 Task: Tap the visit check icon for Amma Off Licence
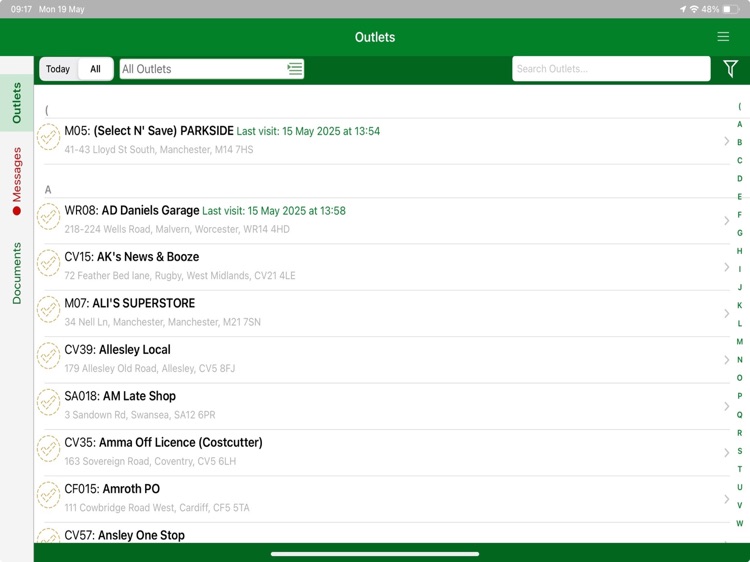click(x=49, y=449)
